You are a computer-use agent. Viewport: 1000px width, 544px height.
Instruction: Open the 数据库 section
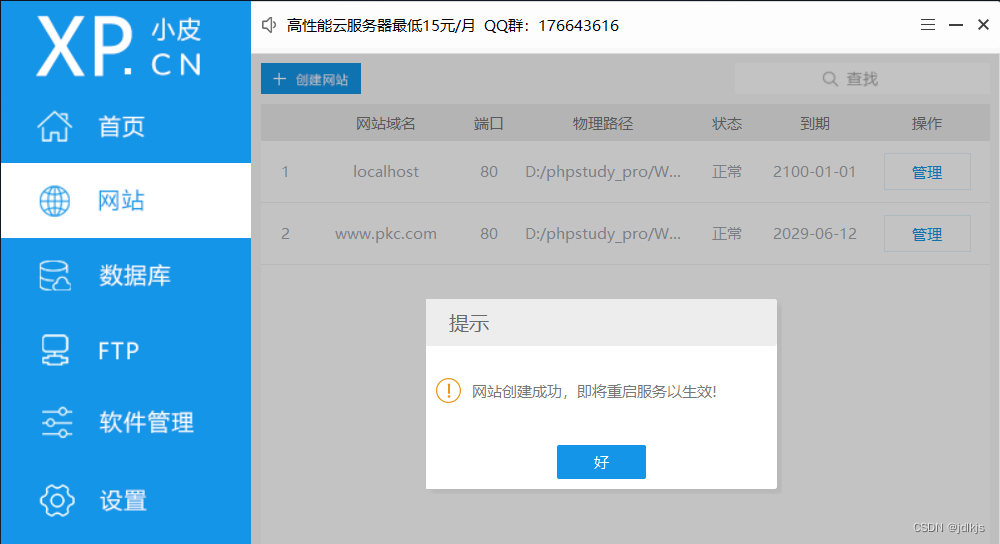[x=126, y=276]
